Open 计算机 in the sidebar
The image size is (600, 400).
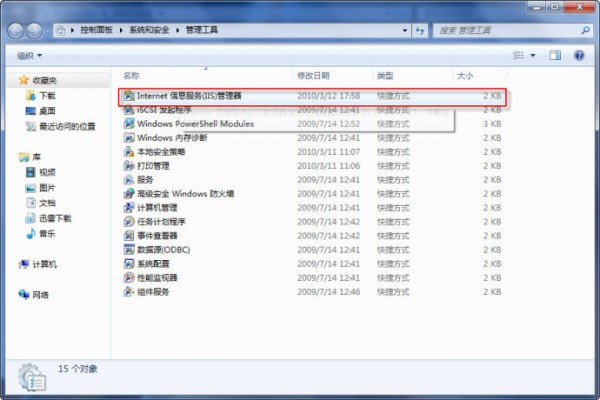coord(45,264)
